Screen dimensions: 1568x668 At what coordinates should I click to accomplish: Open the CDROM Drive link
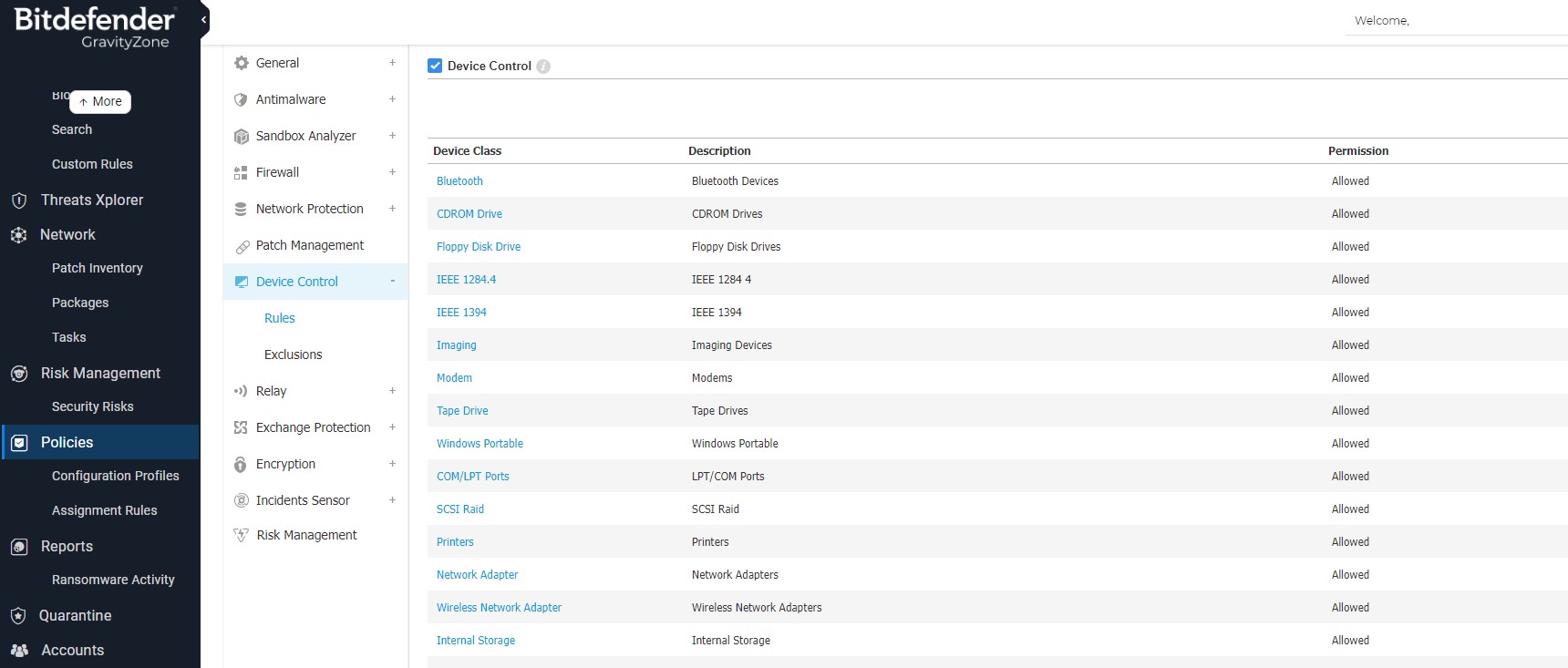tap(469, 214)
